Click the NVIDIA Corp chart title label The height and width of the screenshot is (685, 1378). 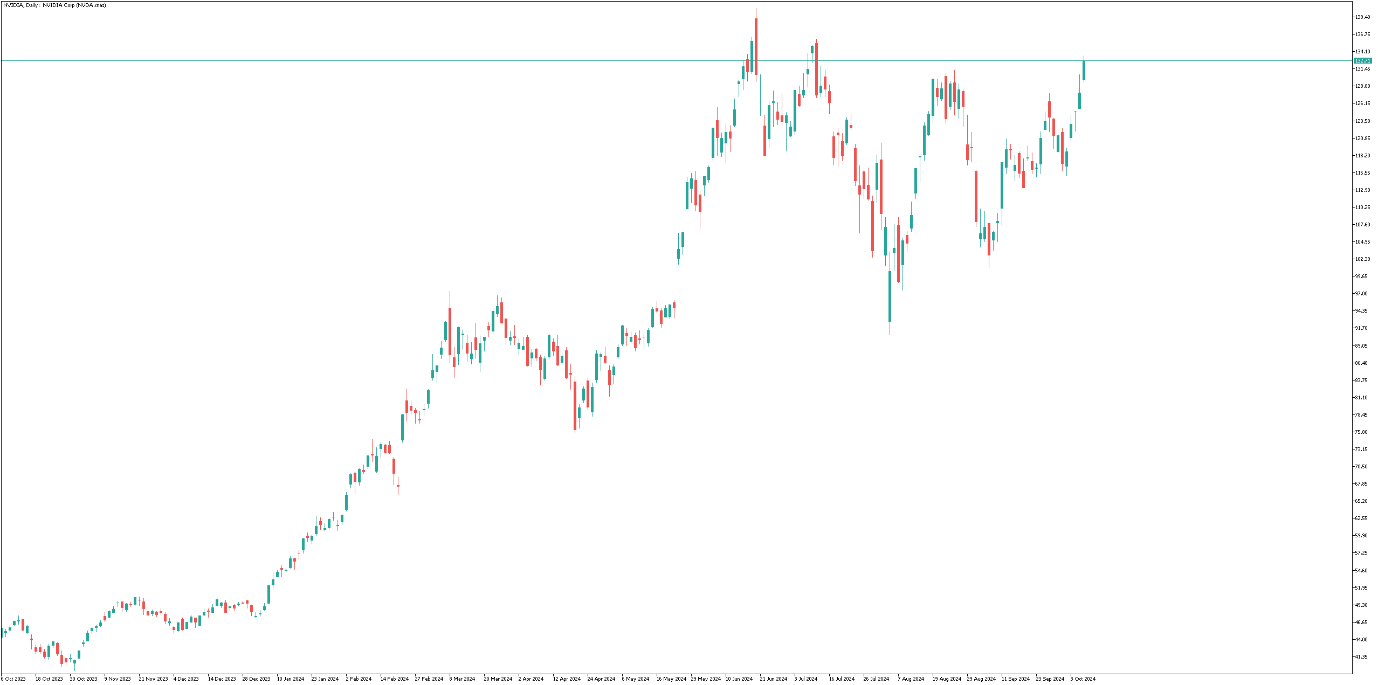pyautogui.click(x=55, y=5)
